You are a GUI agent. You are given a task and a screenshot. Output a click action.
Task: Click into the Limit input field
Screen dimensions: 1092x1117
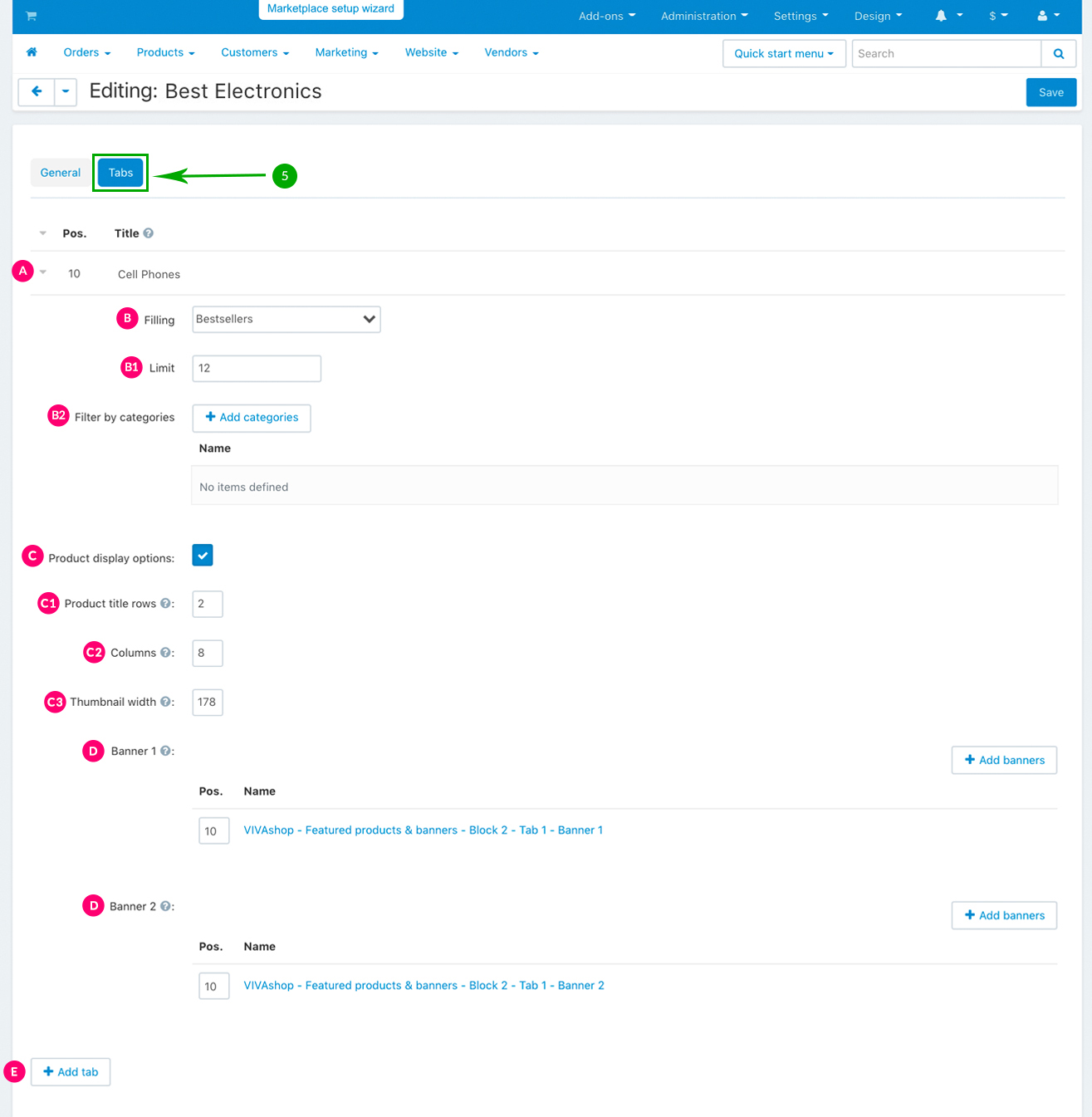click(257, 369)
